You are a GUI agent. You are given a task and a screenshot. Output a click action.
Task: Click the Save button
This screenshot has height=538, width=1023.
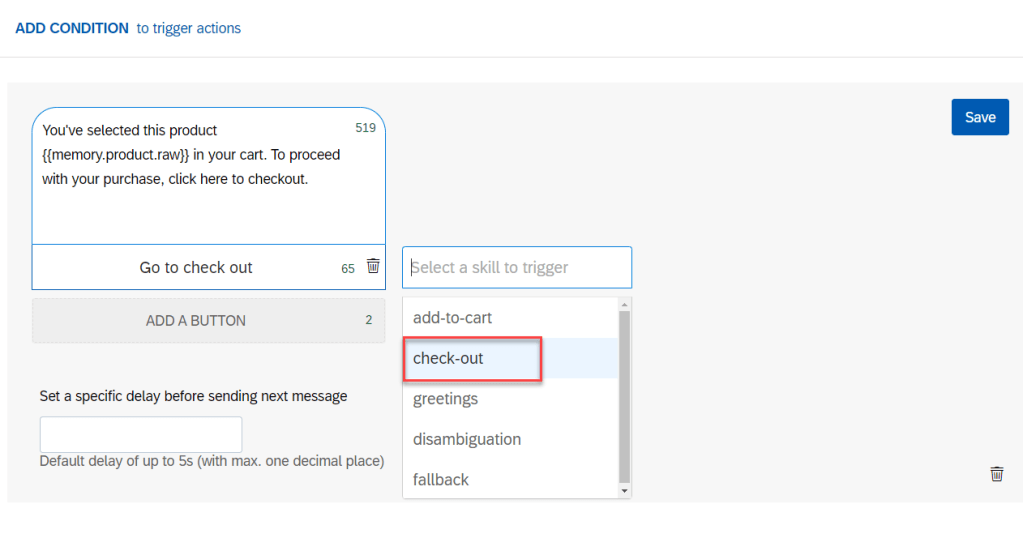pos(980,117)
